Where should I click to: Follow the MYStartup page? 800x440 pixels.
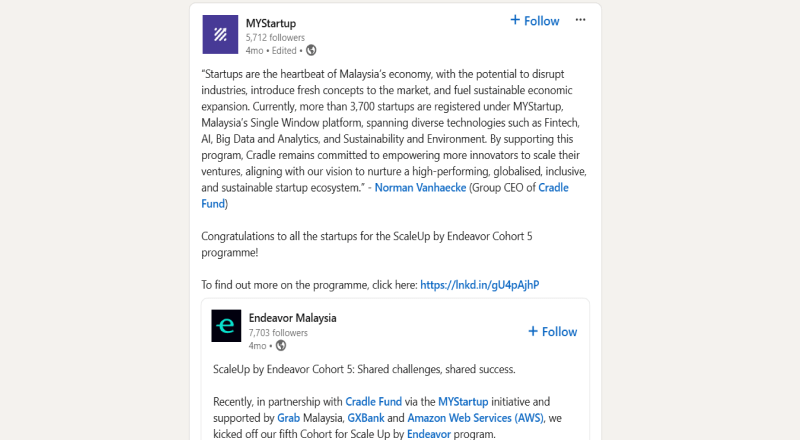[535, 21]
